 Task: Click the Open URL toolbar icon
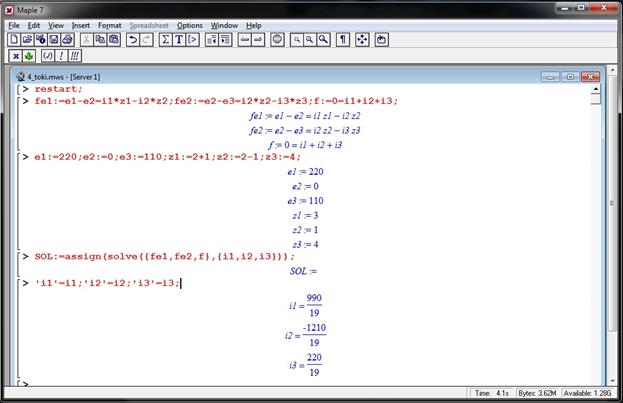41,40
